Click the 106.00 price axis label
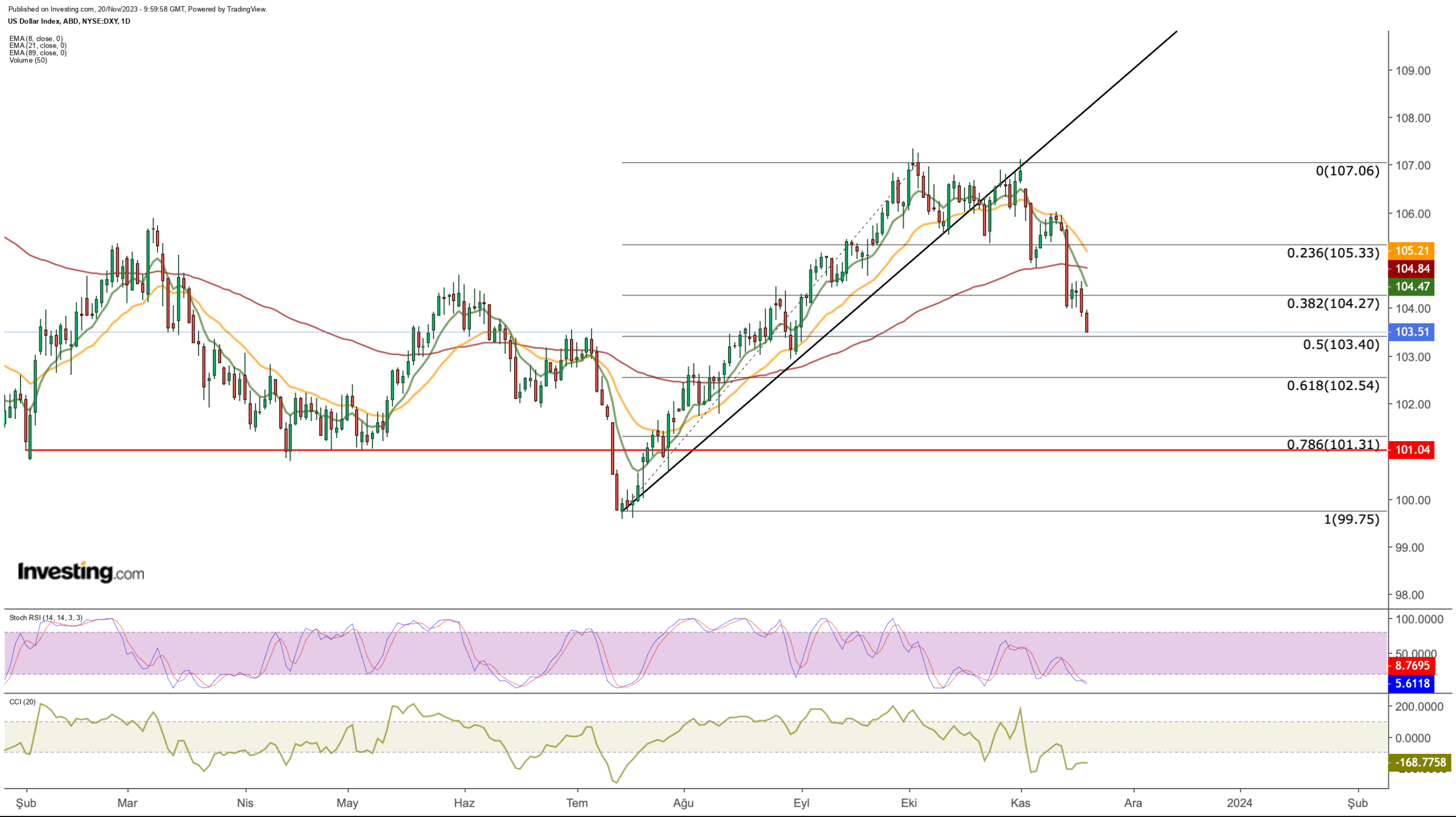 pos(1413,214)
